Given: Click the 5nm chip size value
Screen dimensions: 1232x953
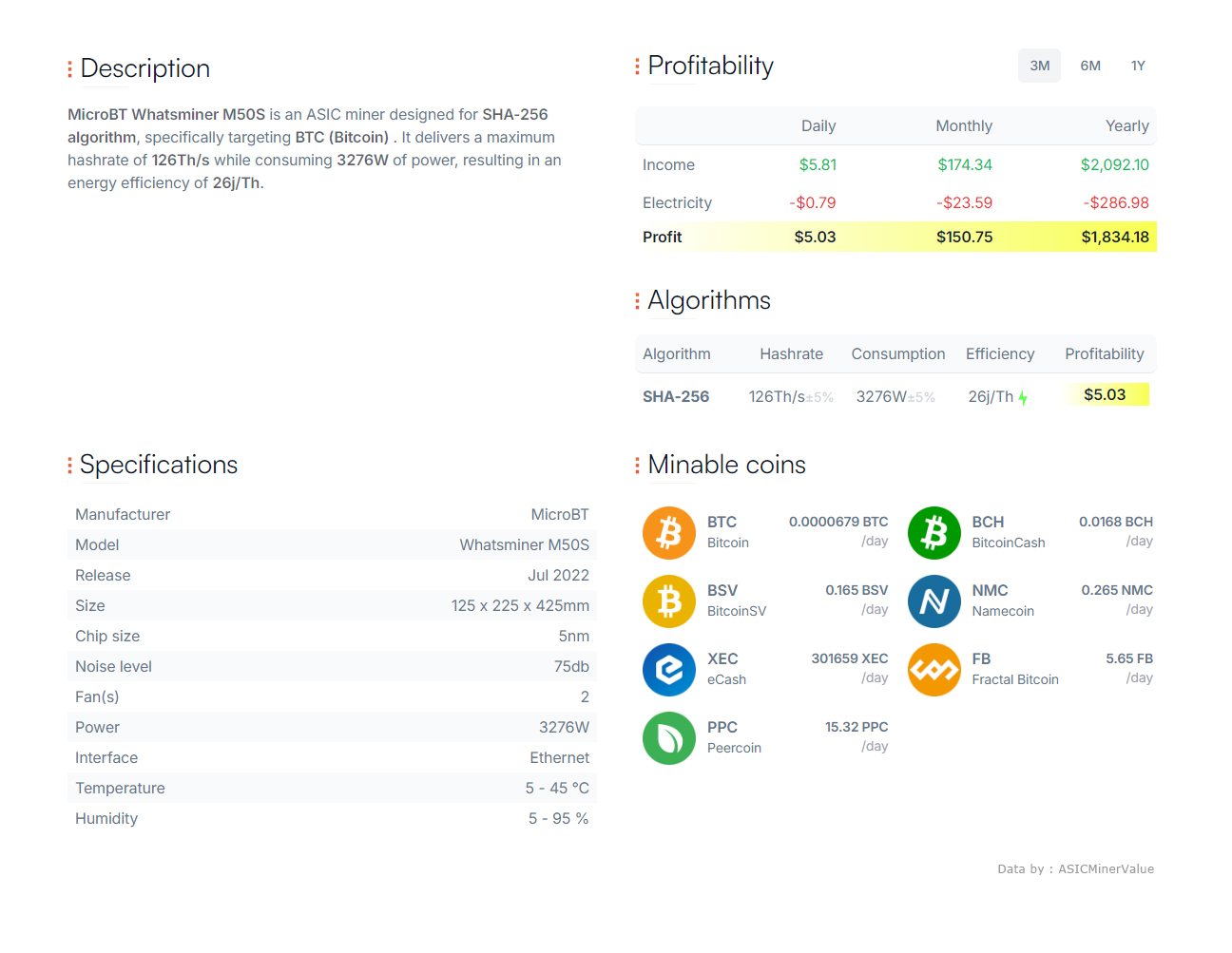Looking at the screenshot, I should tap(574, 636).
